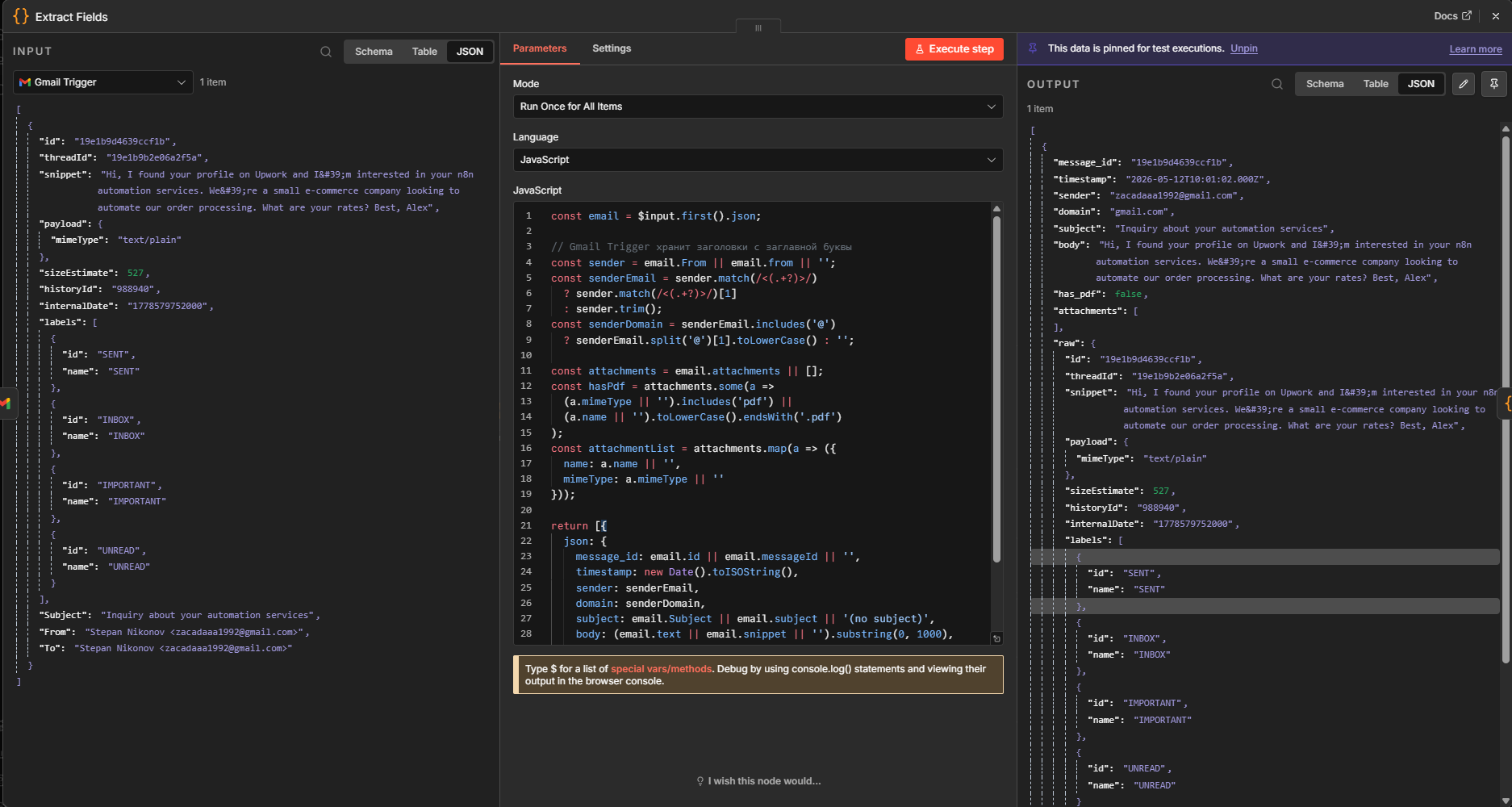Close the Extract Fields node panel

coord(1496,16)
